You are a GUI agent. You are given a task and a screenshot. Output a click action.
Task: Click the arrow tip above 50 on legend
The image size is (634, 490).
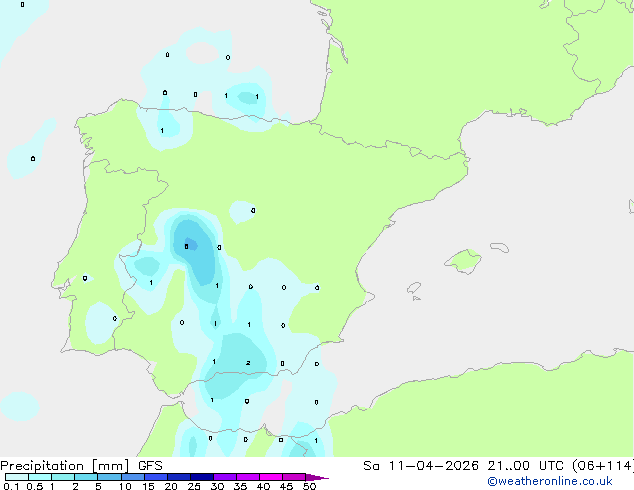pyautogui.click(x=317, y=477)
